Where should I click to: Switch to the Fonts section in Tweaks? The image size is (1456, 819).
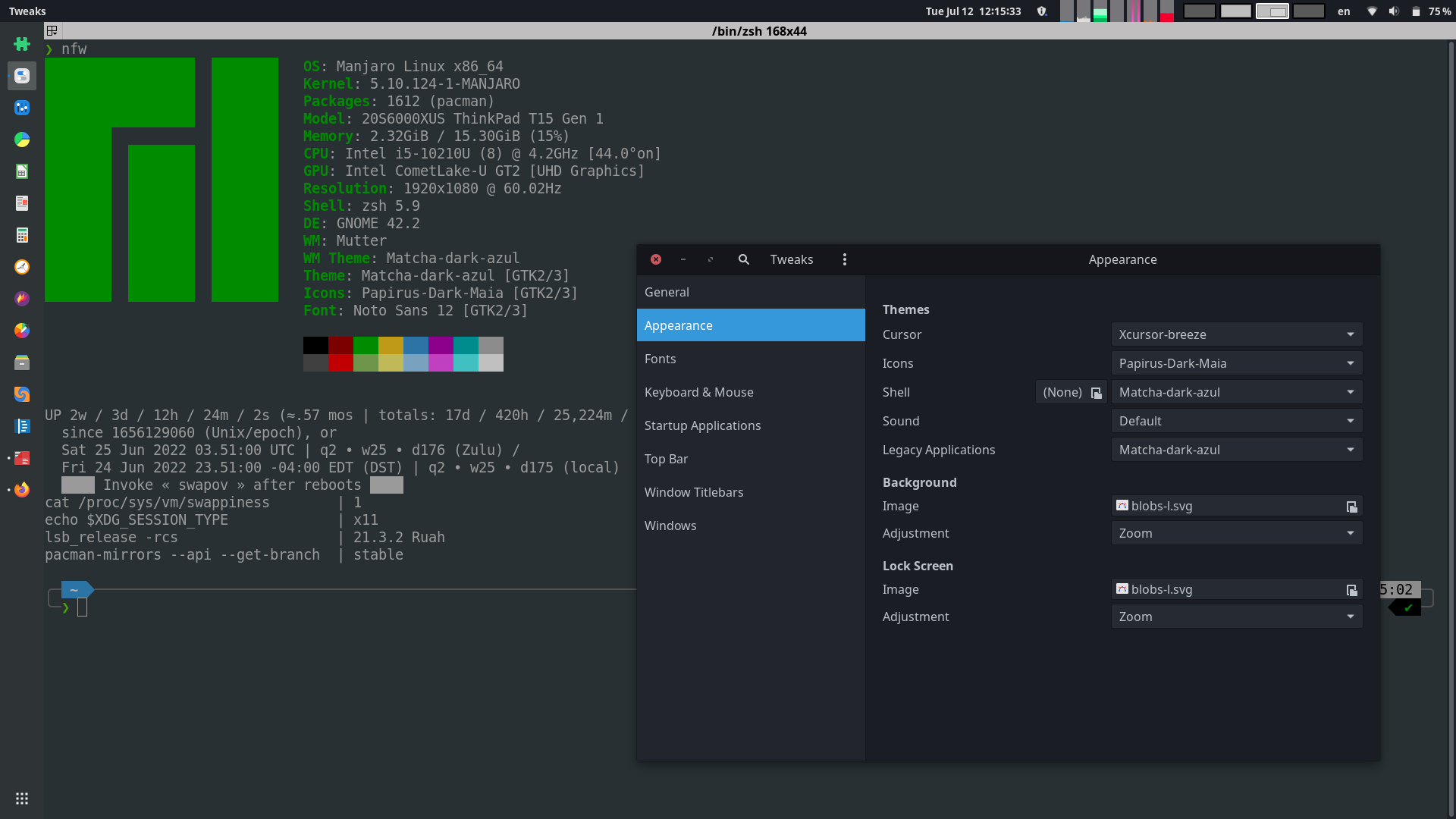(660, 359)
